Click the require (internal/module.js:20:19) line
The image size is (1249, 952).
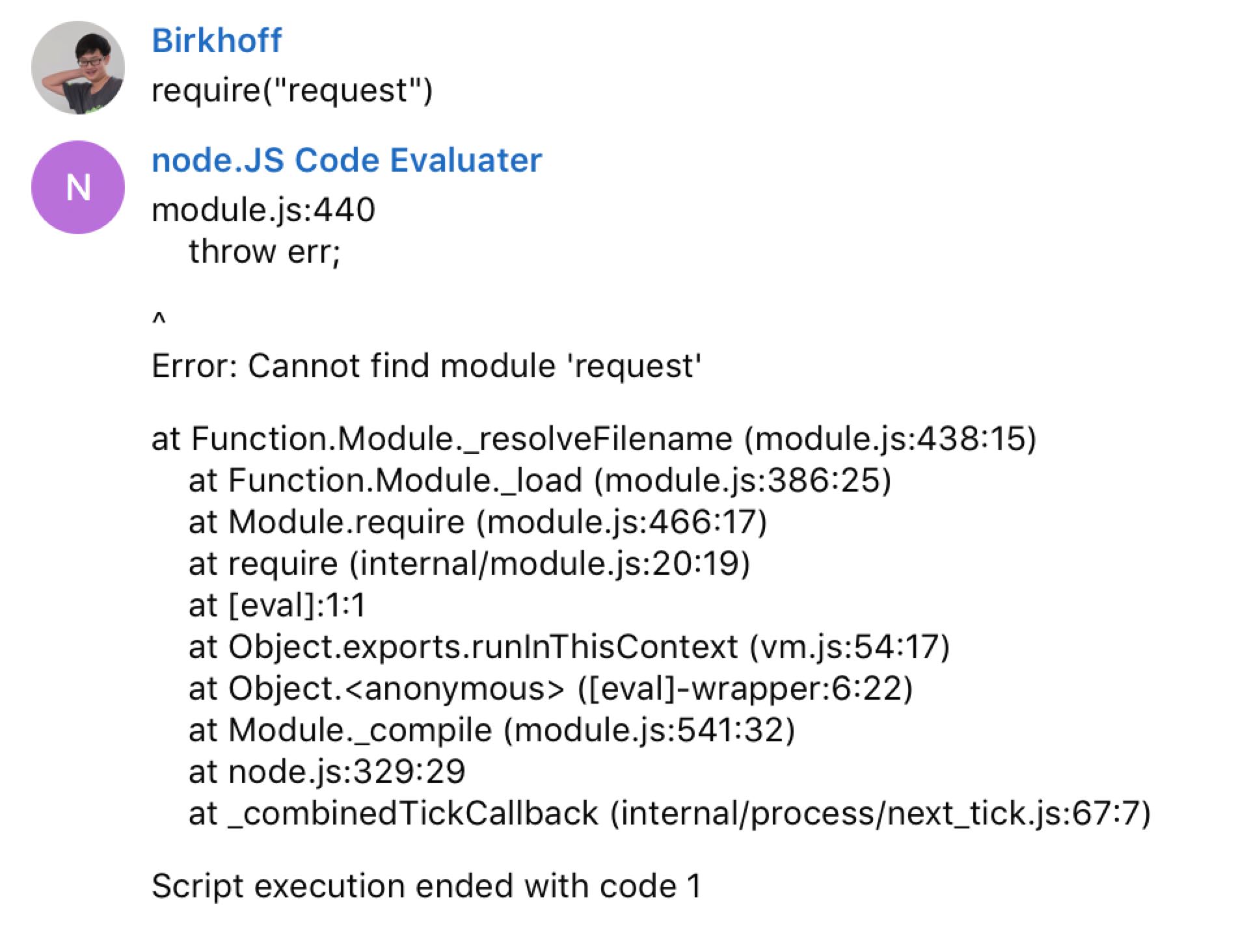(469, 564)
